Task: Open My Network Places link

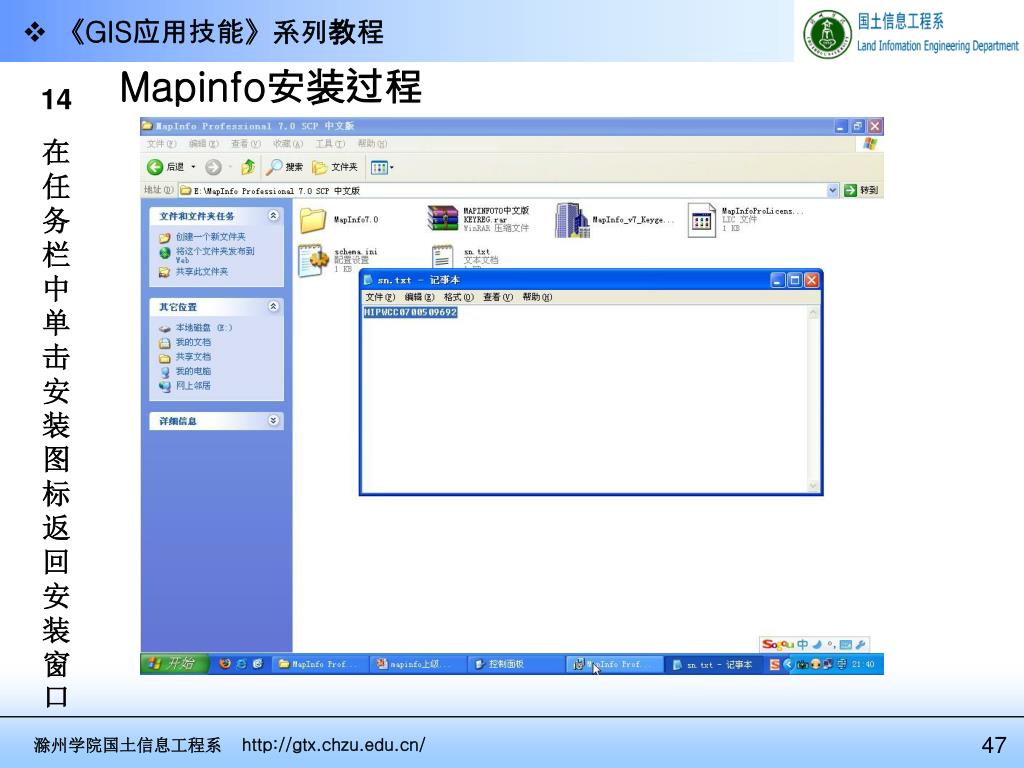Action: 193,385
